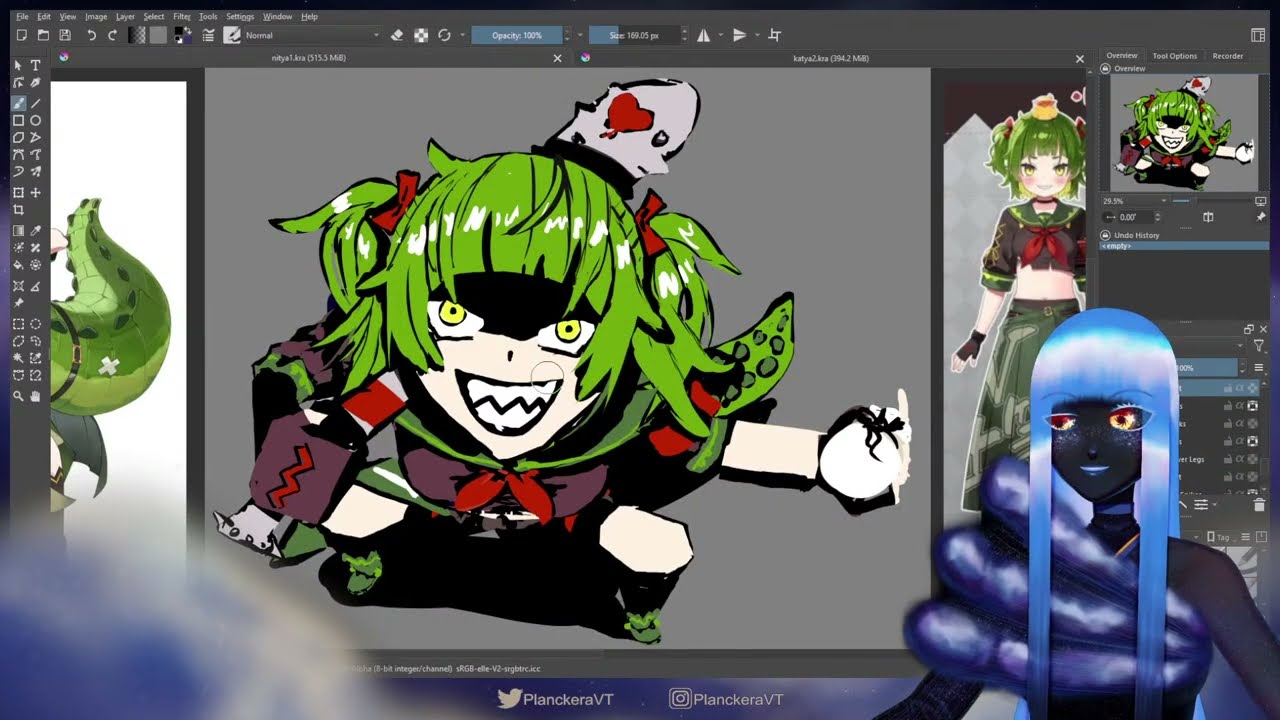
Task: Collapse the Undo History docker header
Action: 1105,235
